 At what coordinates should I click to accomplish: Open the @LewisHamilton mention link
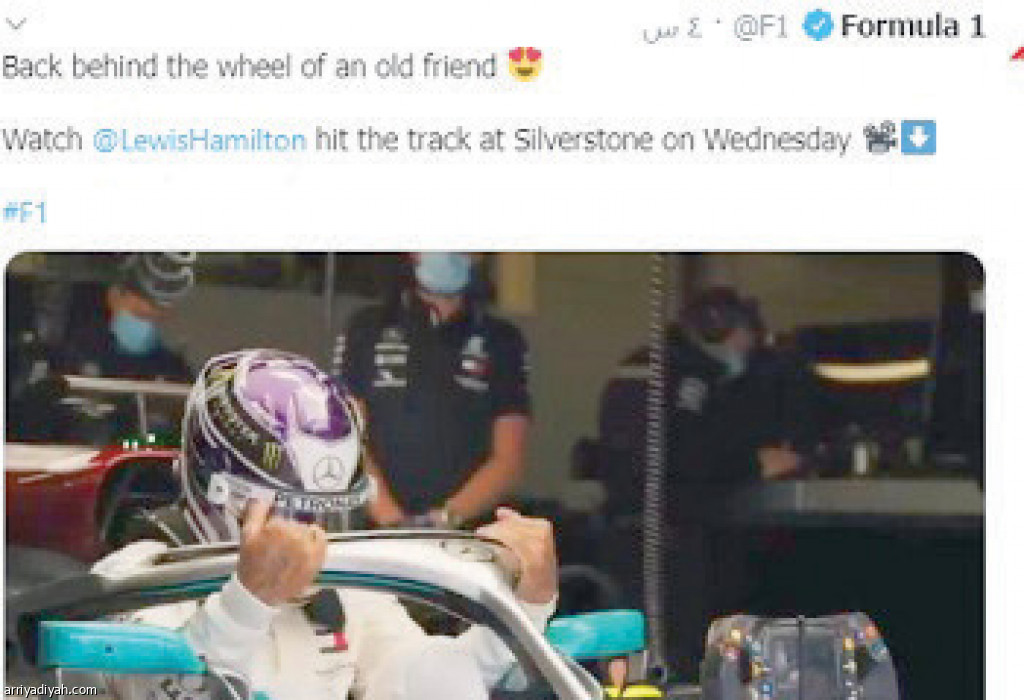(200, 140)
